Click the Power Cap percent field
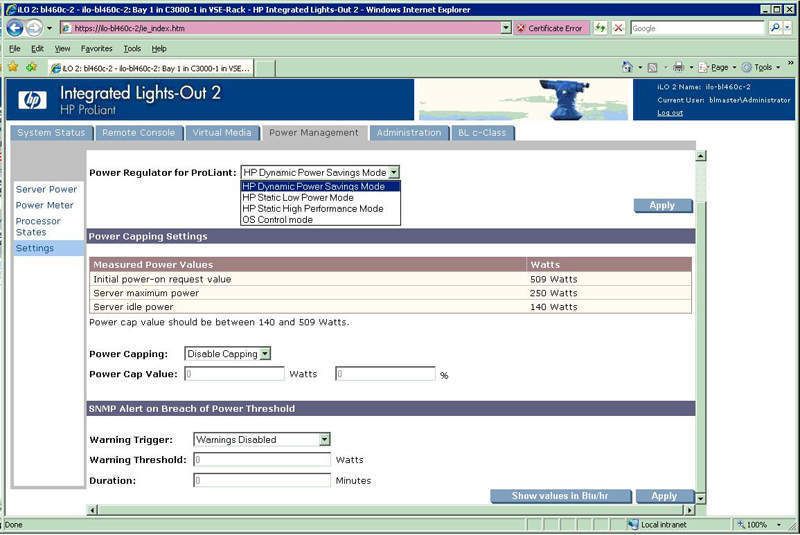The height and width of the screenshot is (535, 800). 385,374
